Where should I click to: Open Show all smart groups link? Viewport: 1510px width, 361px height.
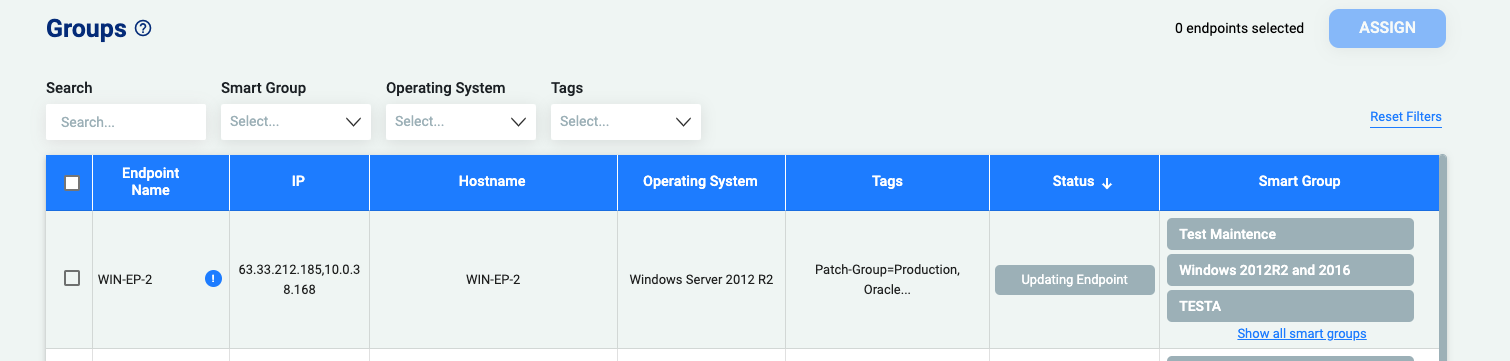pos(1302,333)
